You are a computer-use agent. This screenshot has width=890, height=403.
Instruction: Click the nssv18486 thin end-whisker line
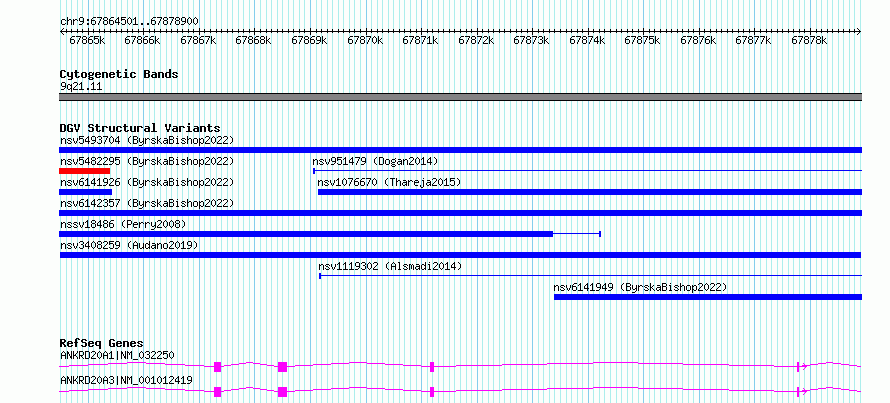(x=577, y=234)
